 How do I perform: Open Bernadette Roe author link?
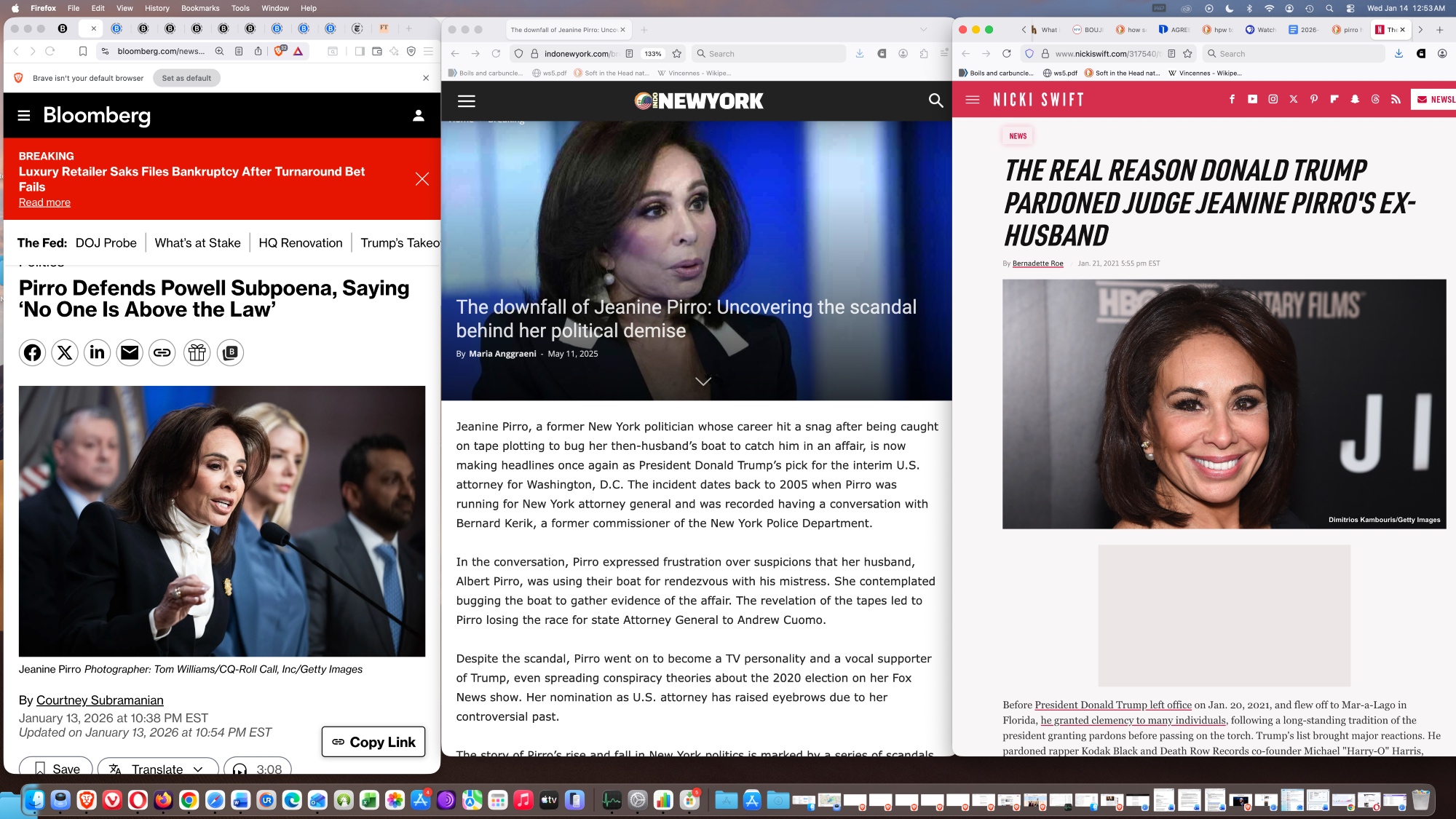1037,264
